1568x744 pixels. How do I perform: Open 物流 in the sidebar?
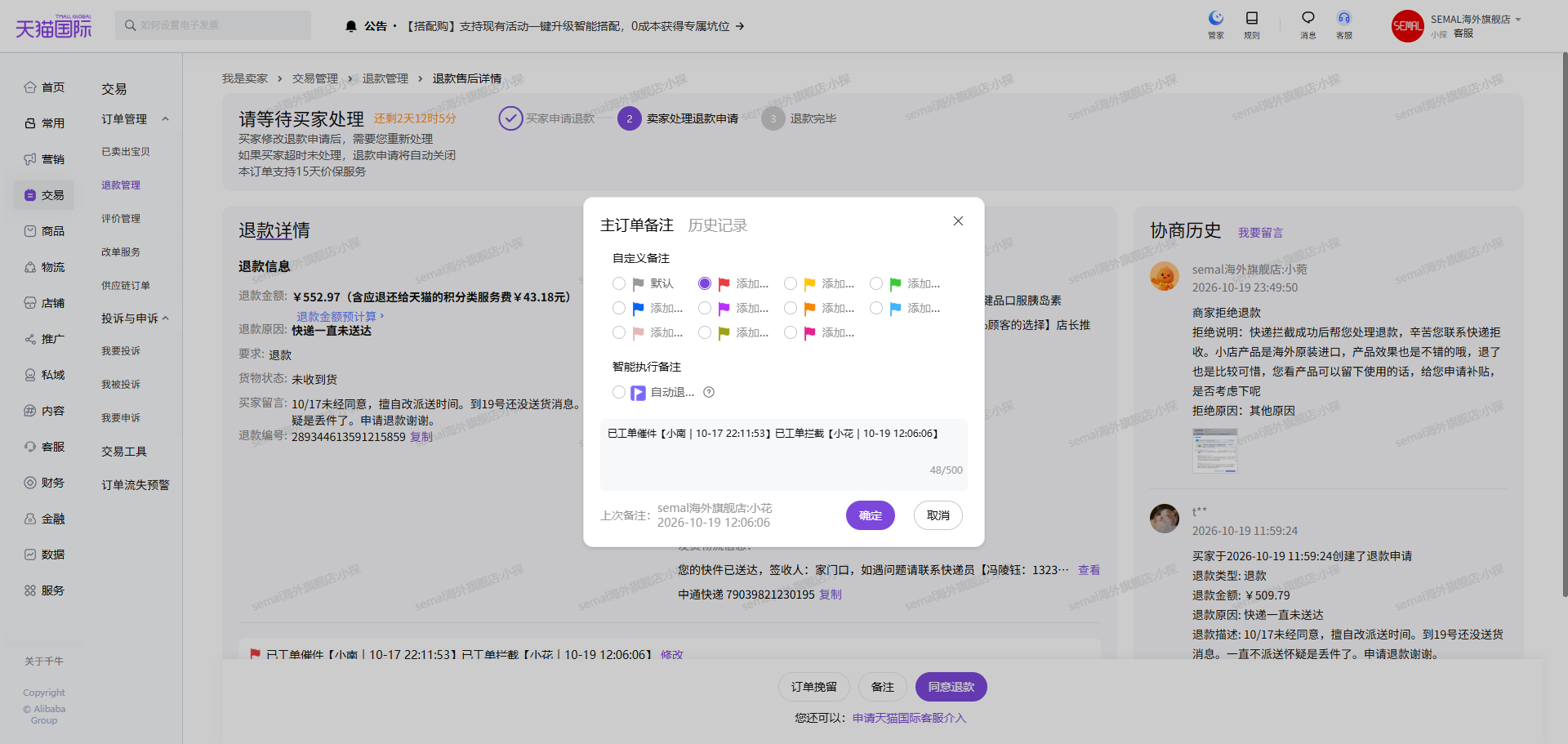(x=44, y=267)
